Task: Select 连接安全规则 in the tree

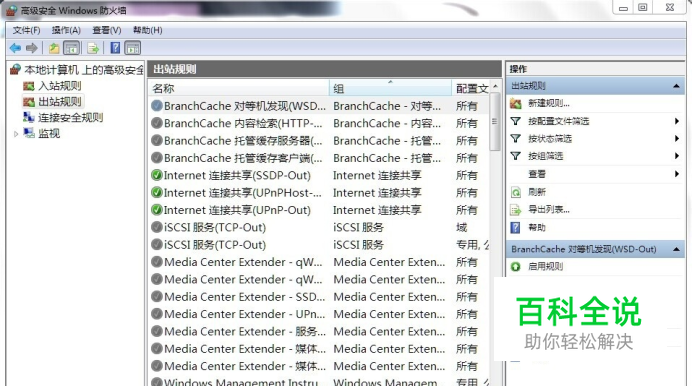Action: [x=70, y=117]
